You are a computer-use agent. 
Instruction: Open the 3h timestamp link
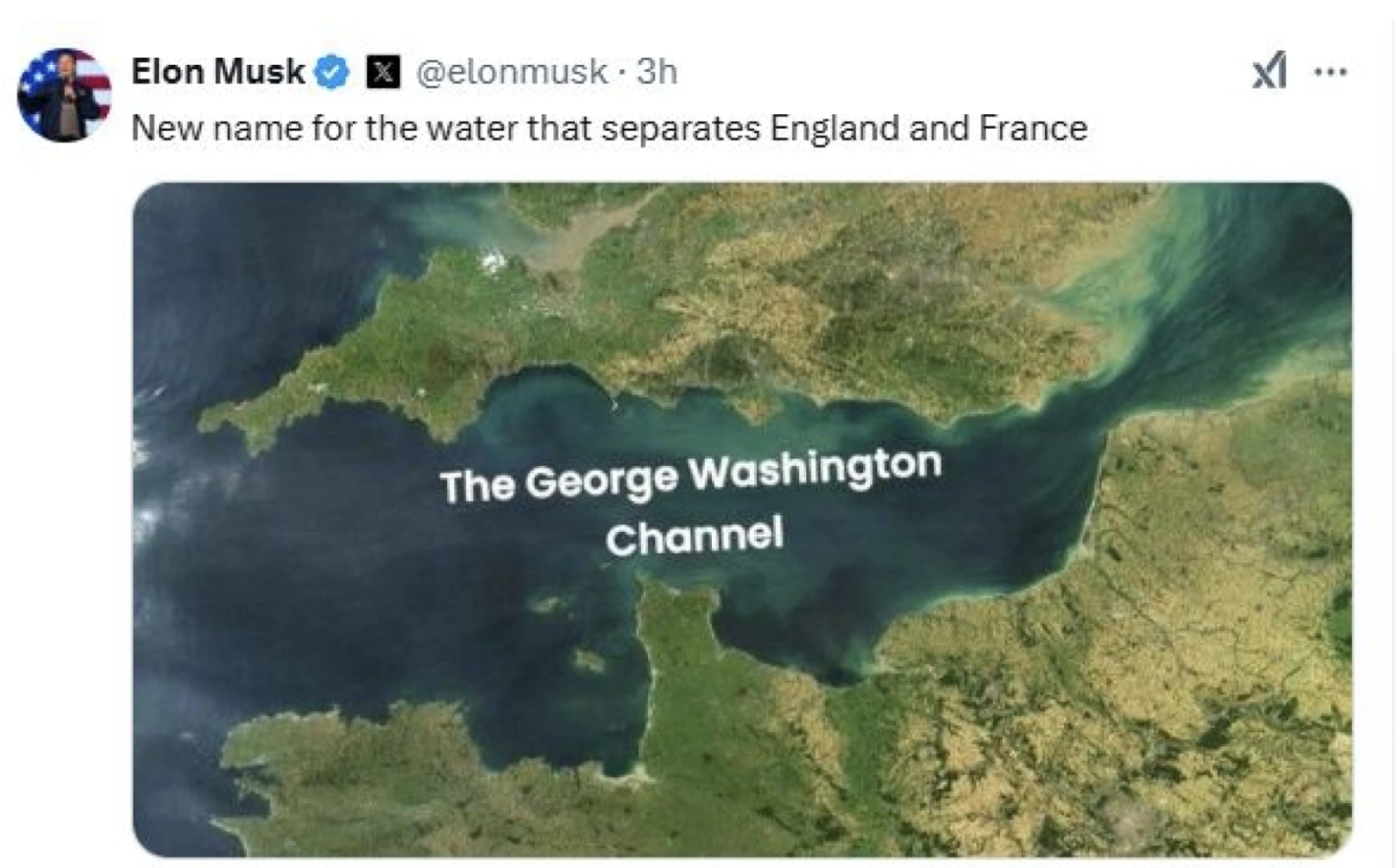657,72
